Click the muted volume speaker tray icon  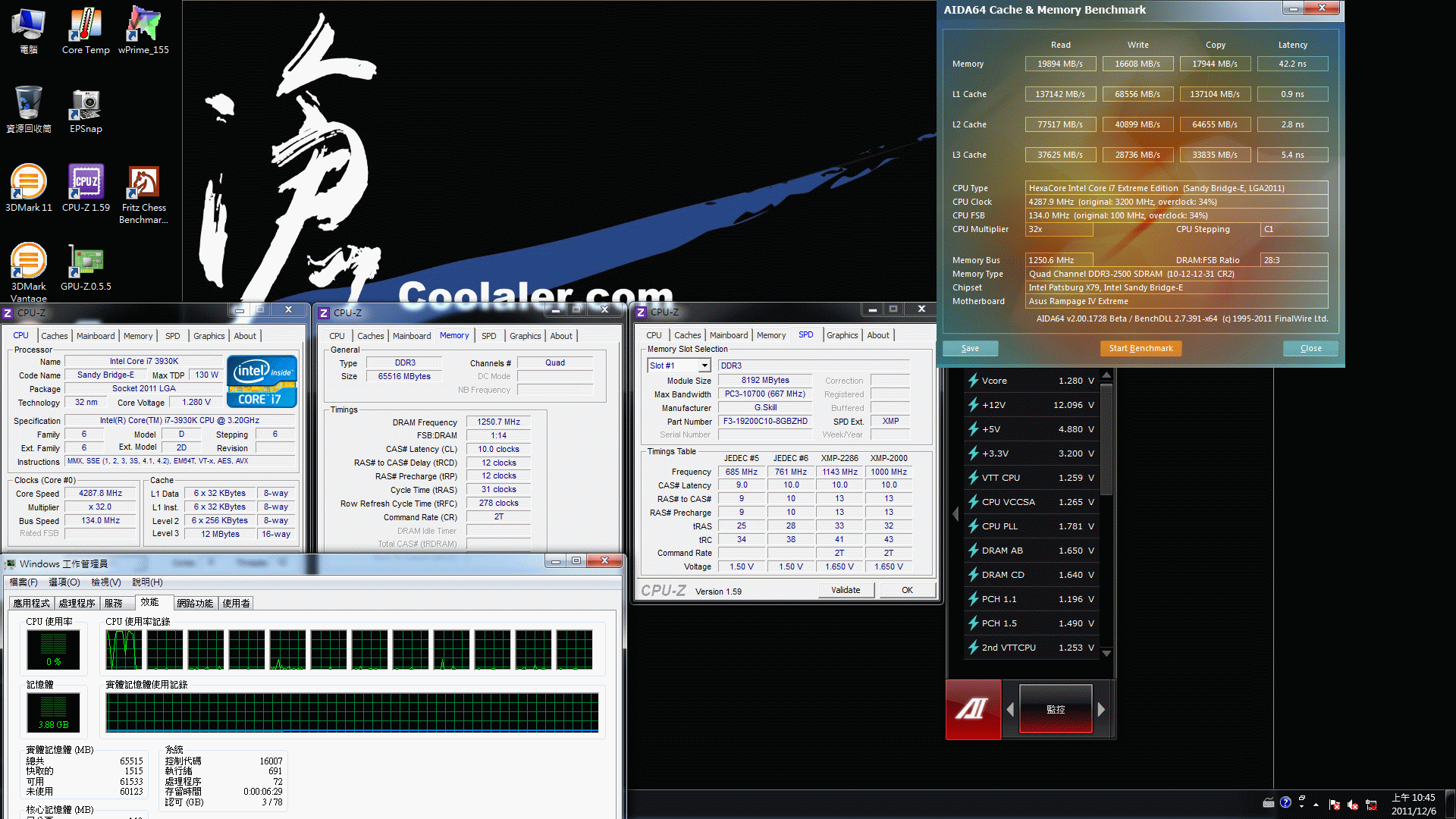(1353, 805)
